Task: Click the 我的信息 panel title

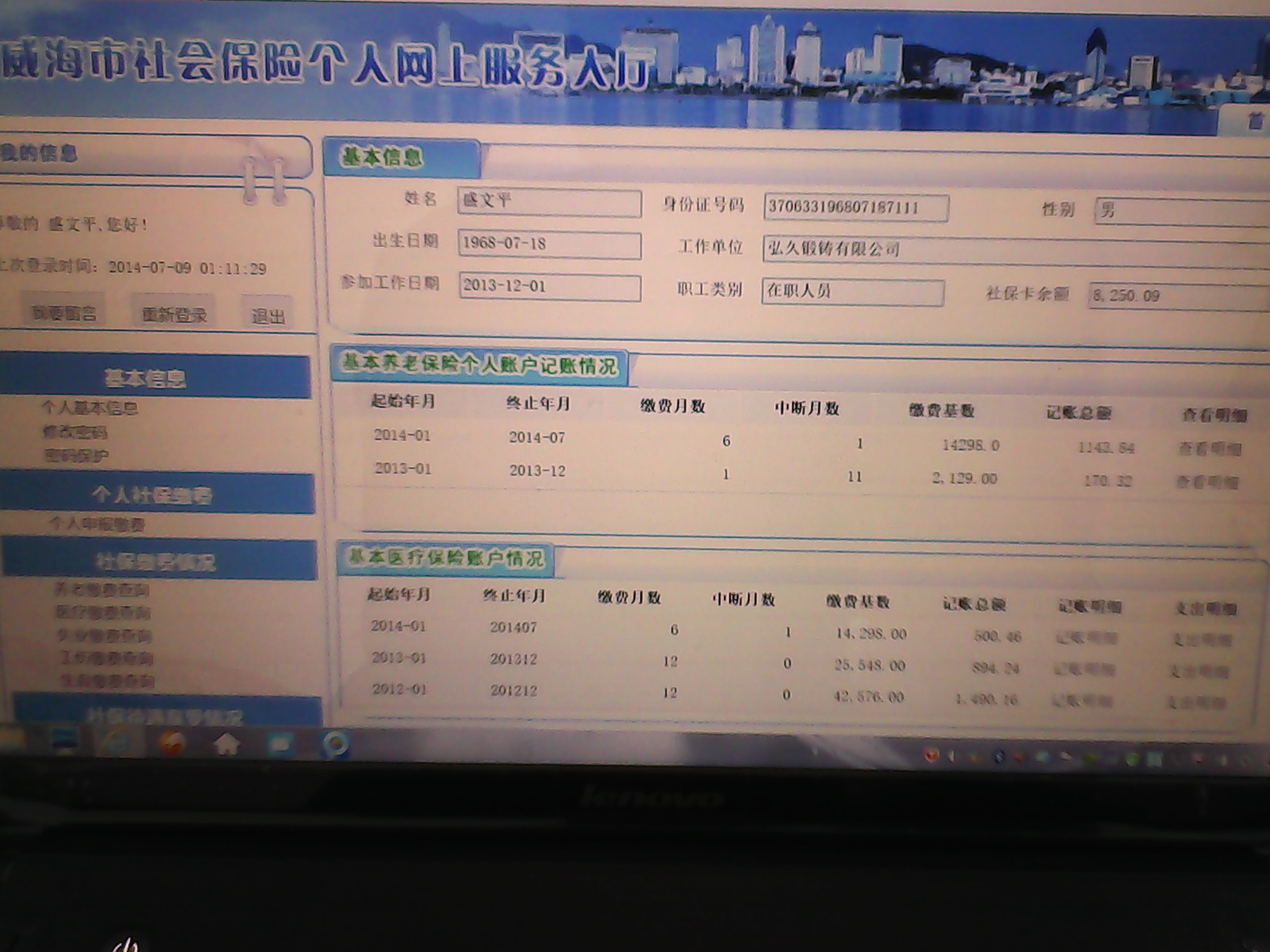Action: 39,152
